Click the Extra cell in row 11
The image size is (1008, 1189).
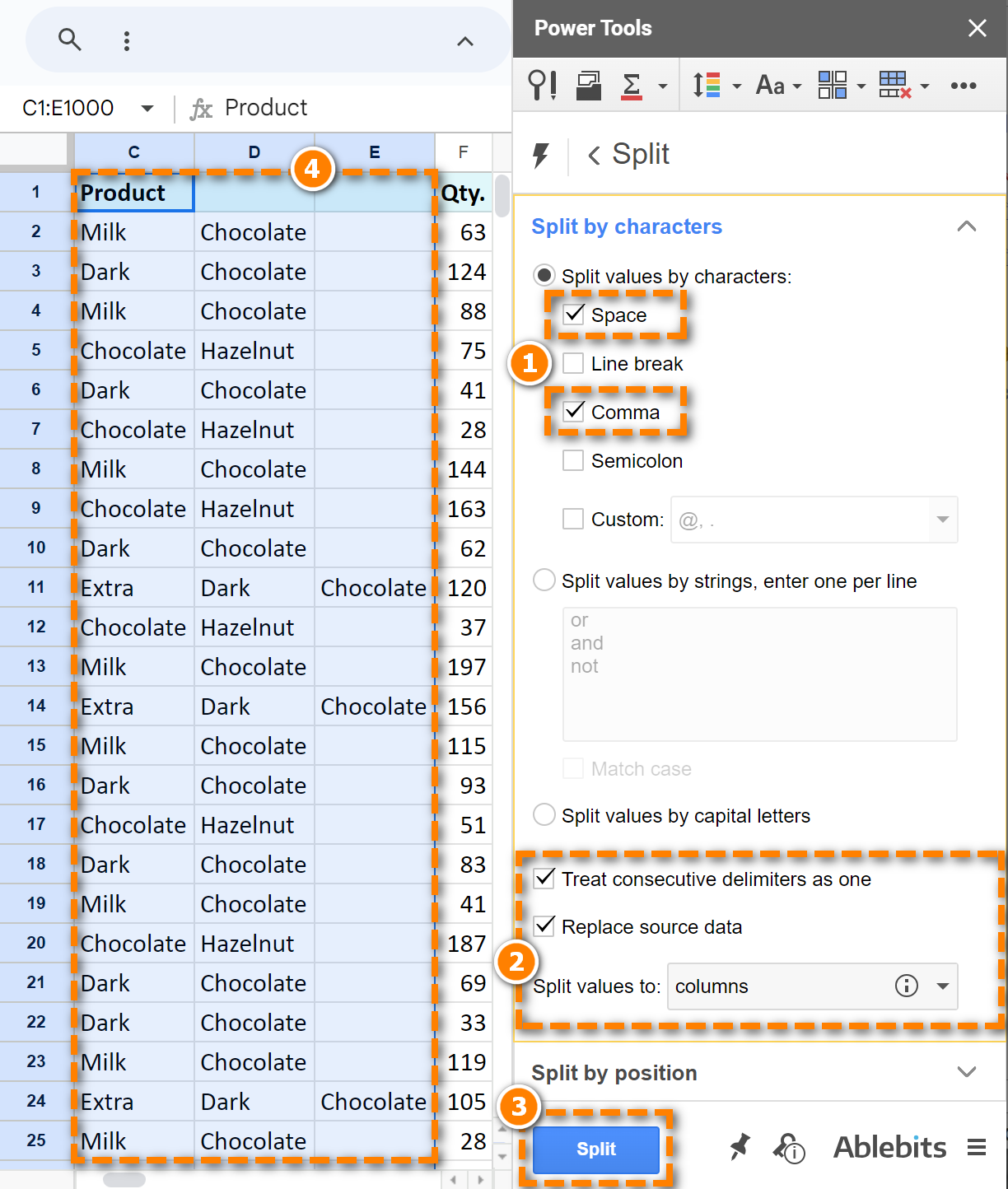tap(134, 588)
